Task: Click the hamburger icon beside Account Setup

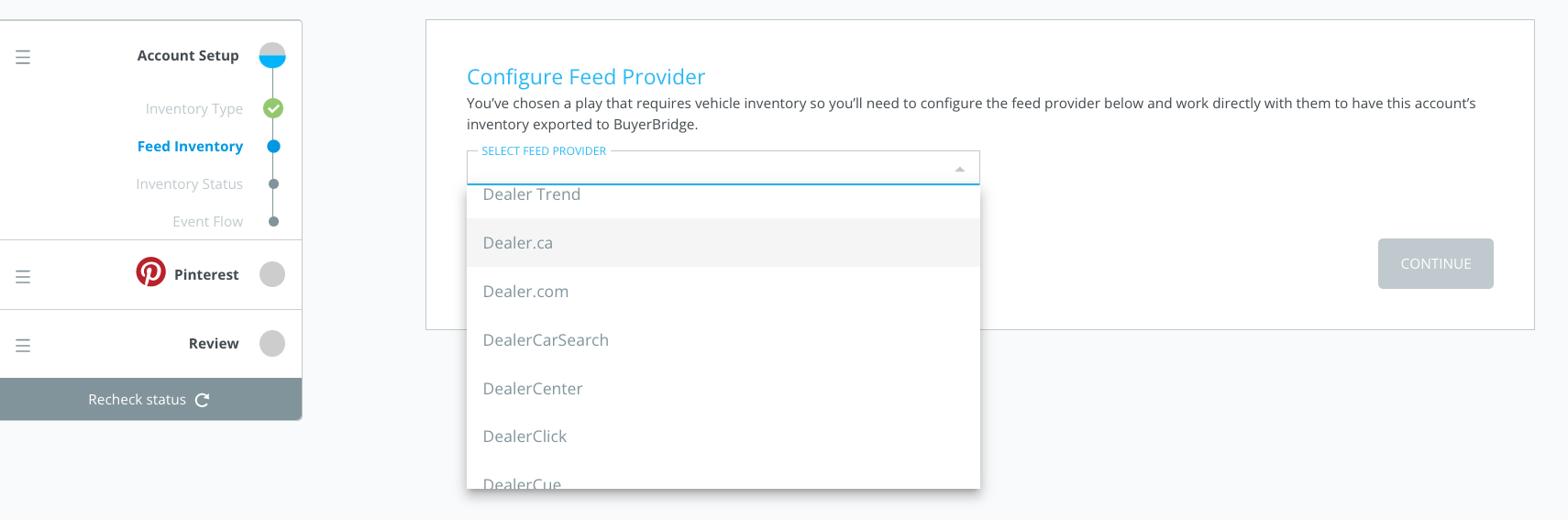Action: [23, 57]
